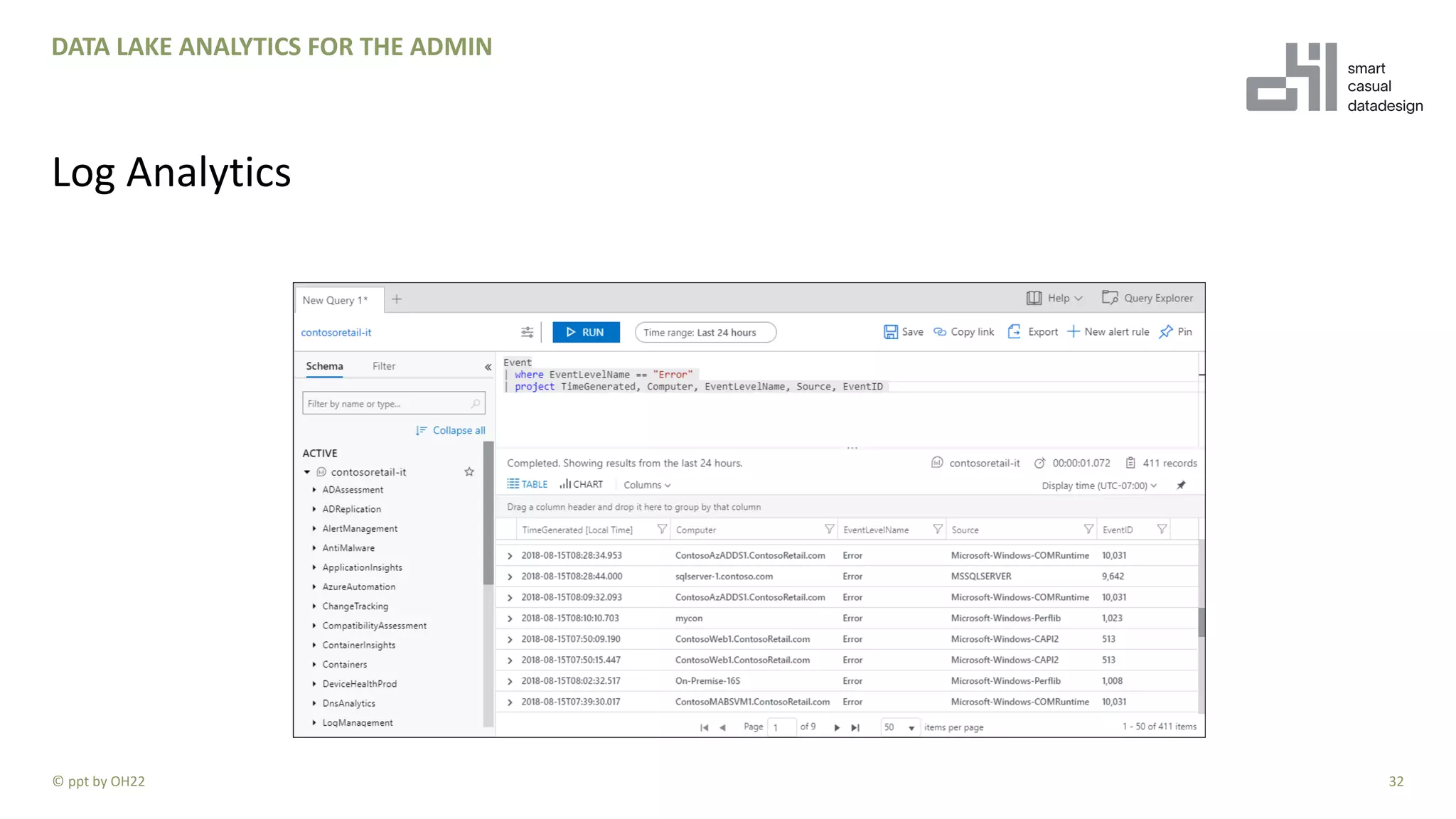The image size is (1456, 819).
Task: Go to the last results page
Action: pyautogui.click(x=855, y=727)
